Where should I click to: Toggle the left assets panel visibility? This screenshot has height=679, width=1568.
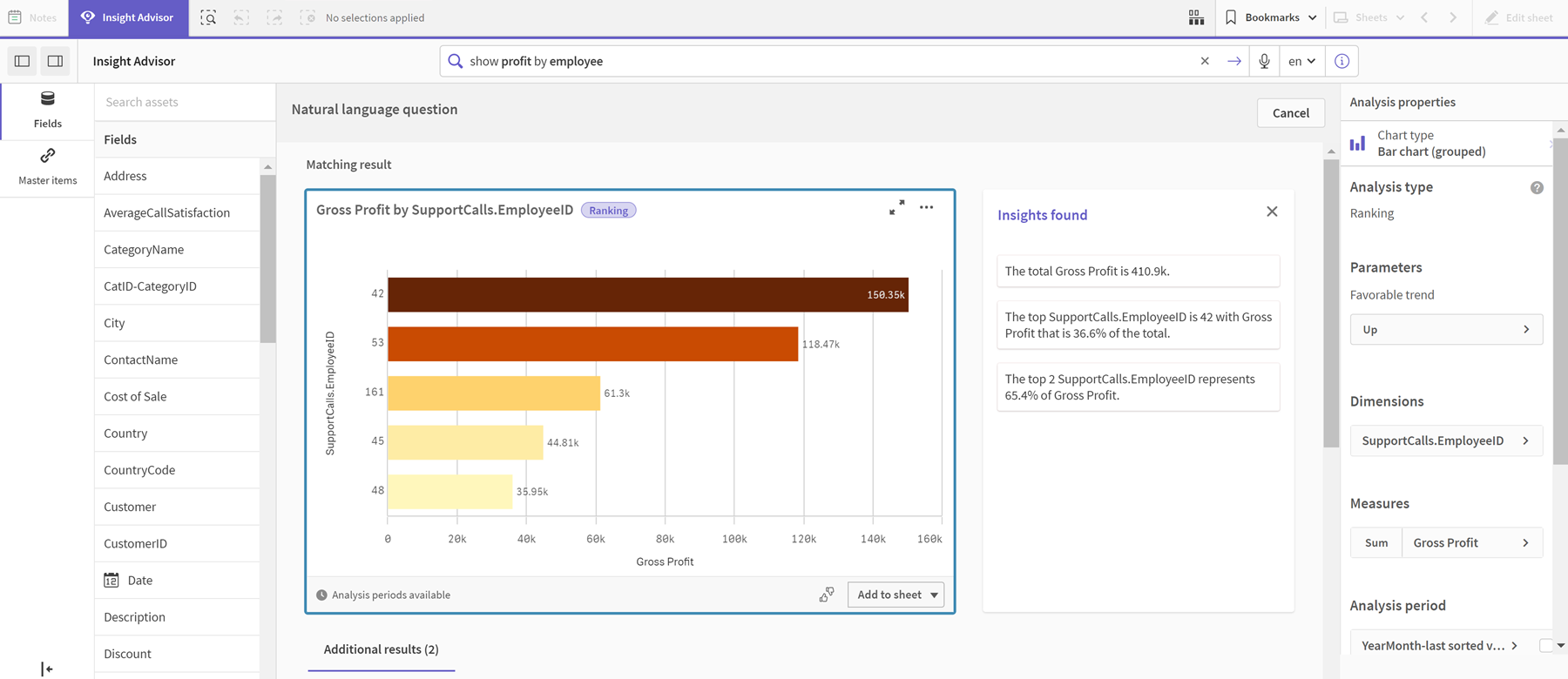(23, 61)
